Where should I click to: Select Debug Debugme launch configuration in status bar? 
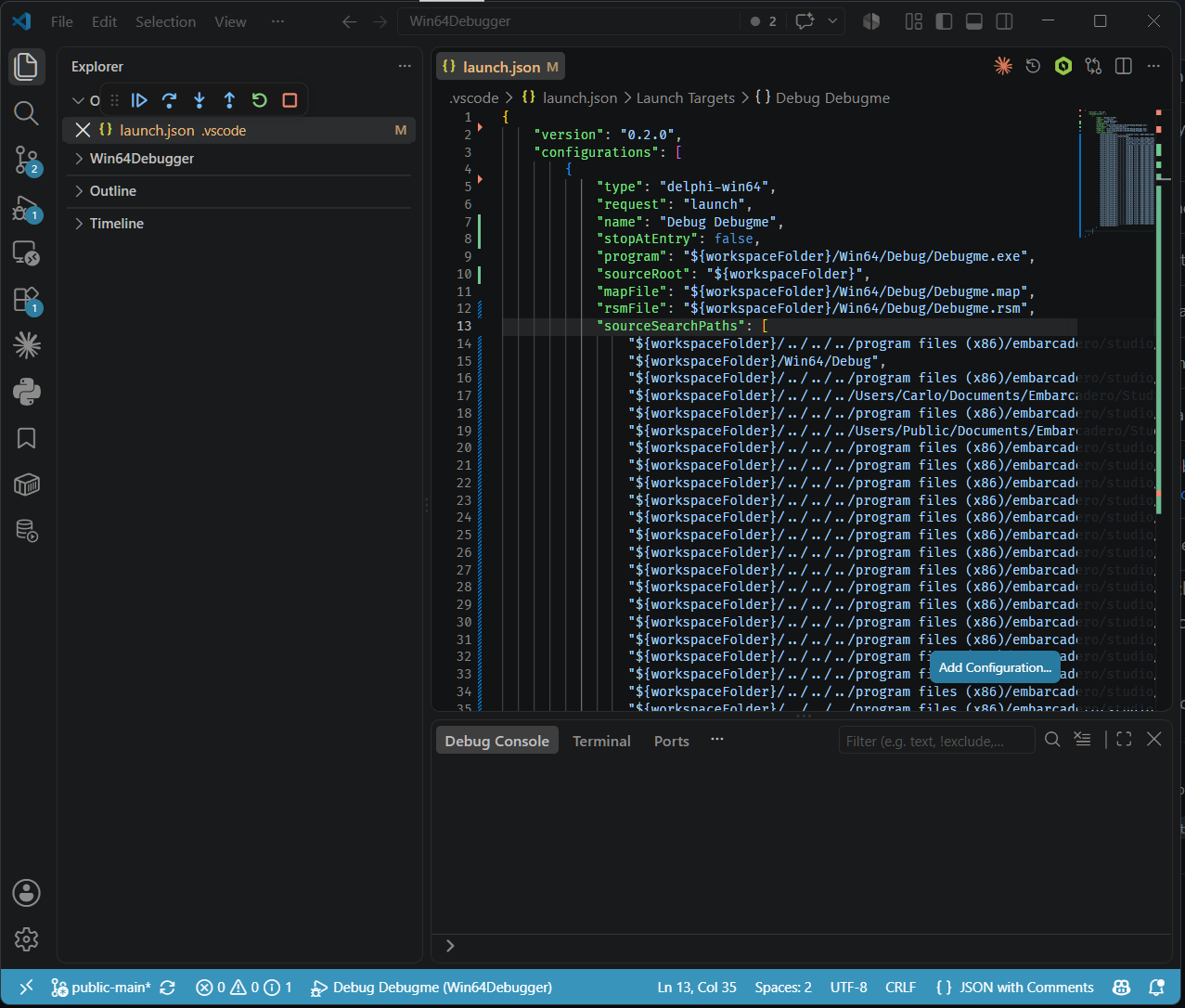tap(431, 988)
